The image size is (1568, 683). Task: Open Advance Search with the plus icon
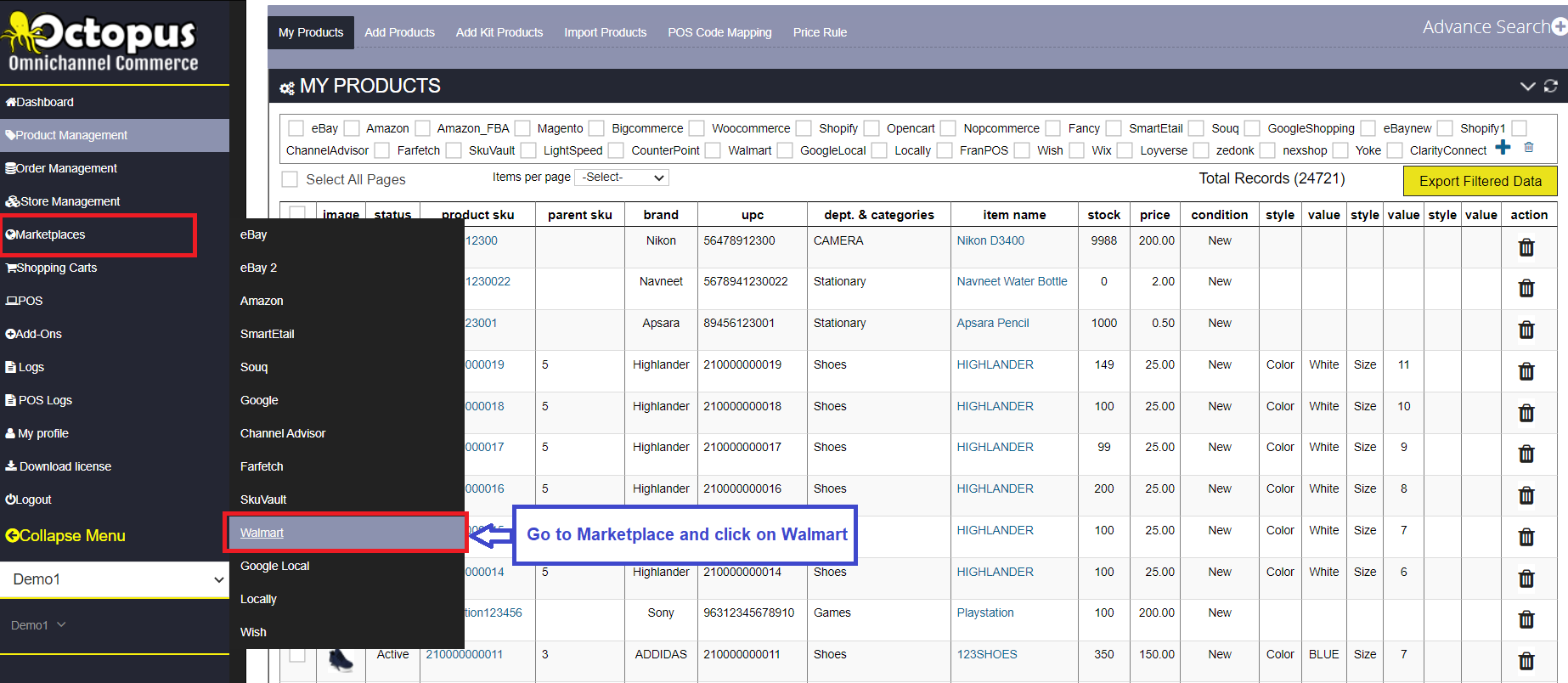pyautogui.click(x=1560, y=27)
